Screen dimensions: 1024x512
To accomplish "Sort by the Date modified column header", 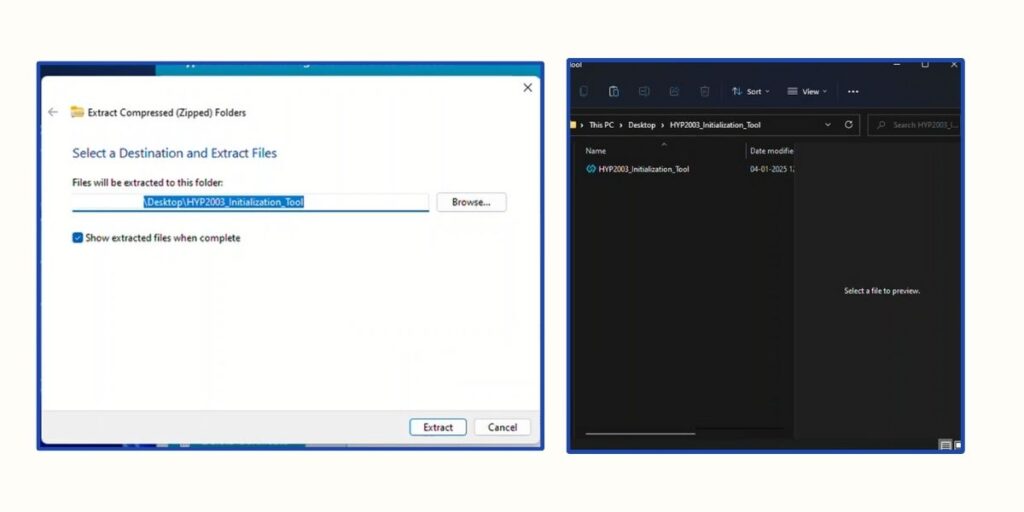I will [771, 151].
